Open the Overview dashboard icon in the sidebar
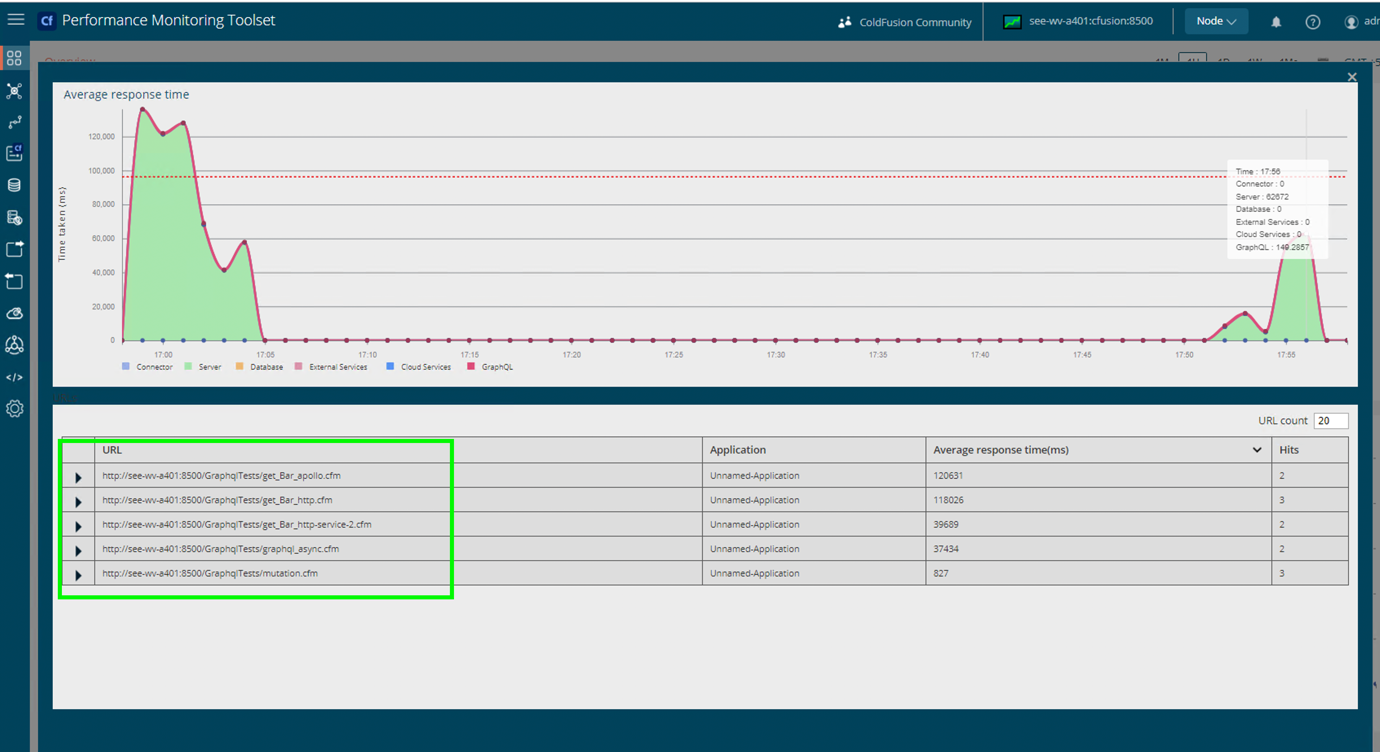The height and width of the screenshot is (752, 1380). click(14, 57)
